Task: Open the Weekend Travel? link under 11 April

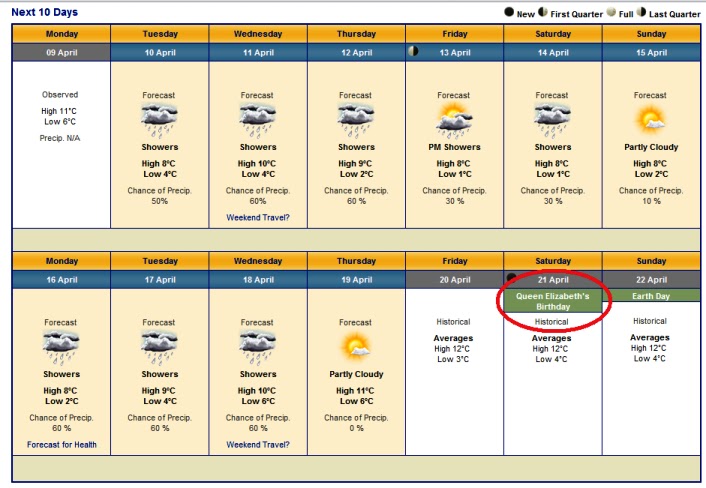Action: pos(258,217)
